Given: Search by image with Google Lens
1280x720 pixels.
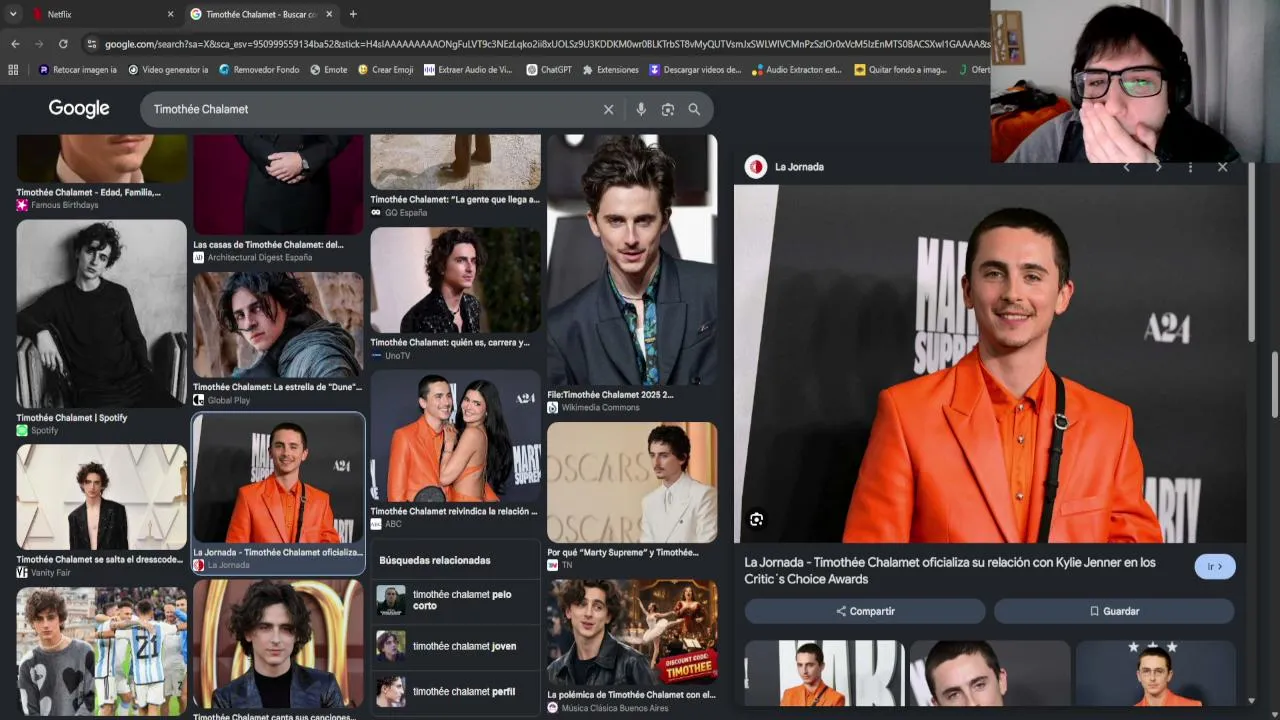Looking at the screenshot, I should [x=668, y=109].
